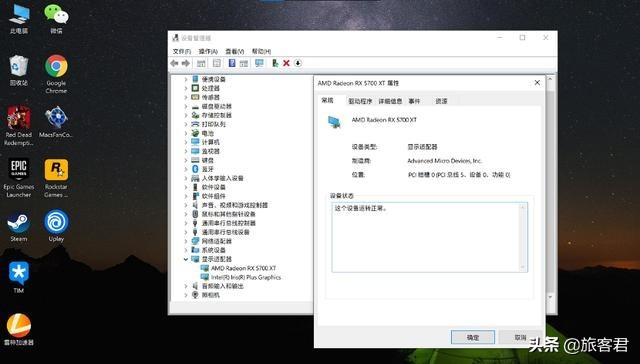Select the 传感器 (Sensors) tree item
This screenshot has height=364, width=640.
[x=211, y=97]
